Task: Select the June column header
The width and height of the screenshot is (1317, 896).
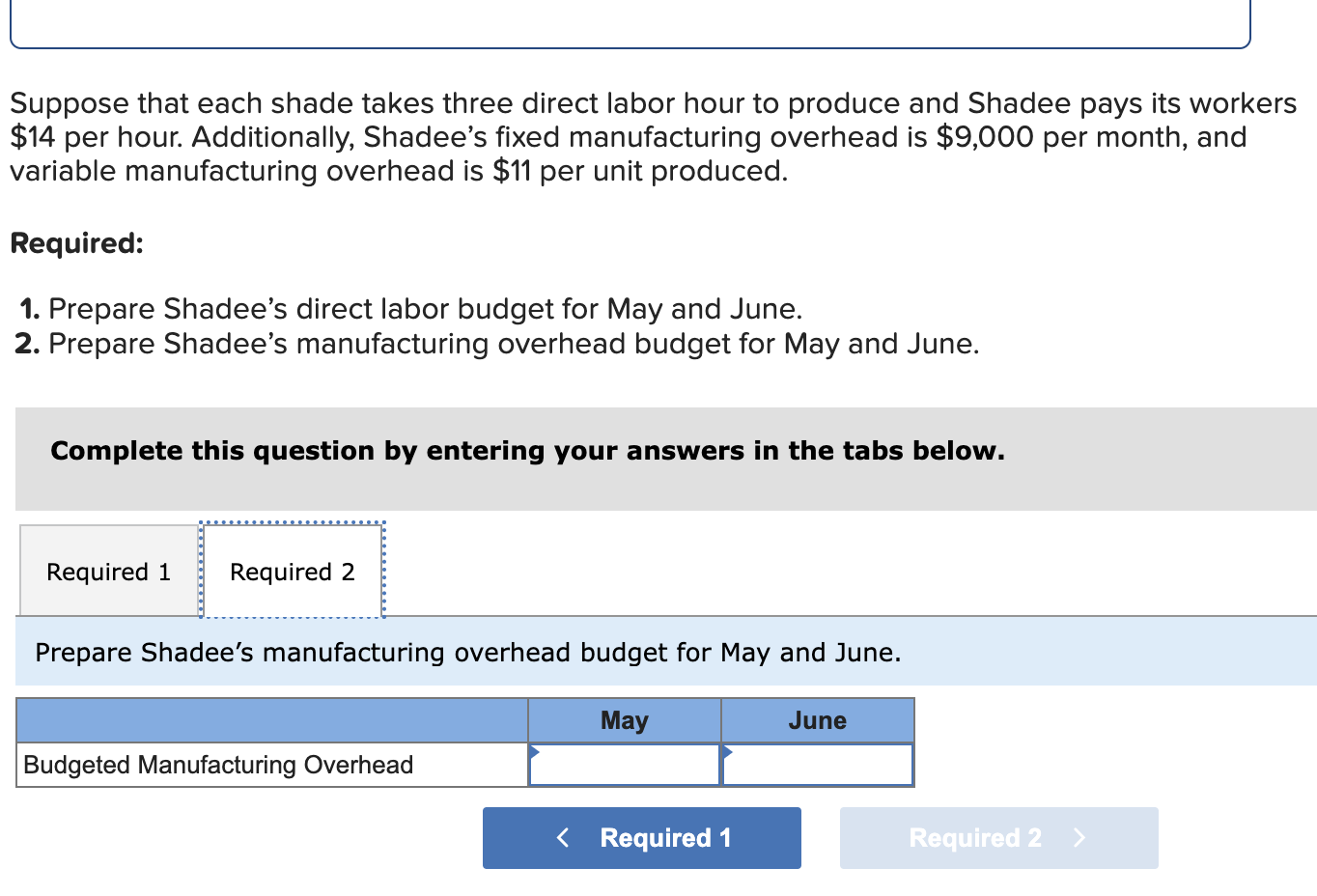Action: pos(817,719)
